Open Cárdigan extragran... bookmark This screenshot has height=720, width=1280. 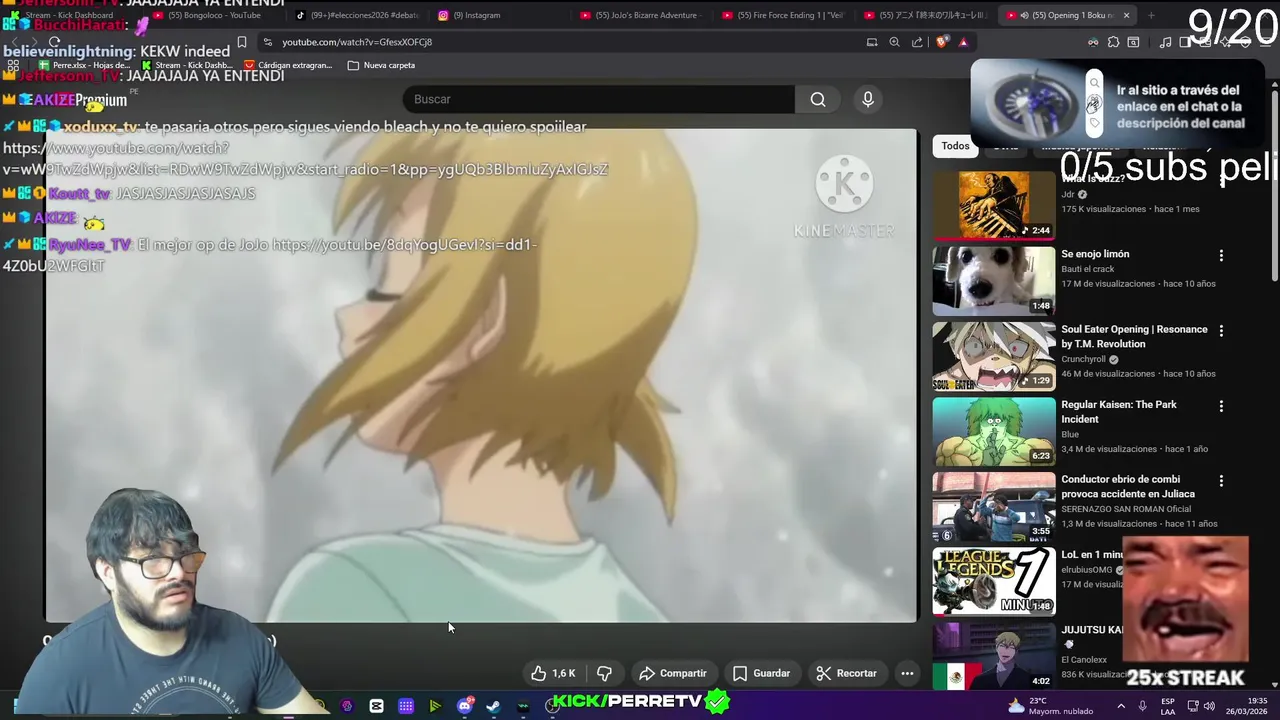click(288, 65)
